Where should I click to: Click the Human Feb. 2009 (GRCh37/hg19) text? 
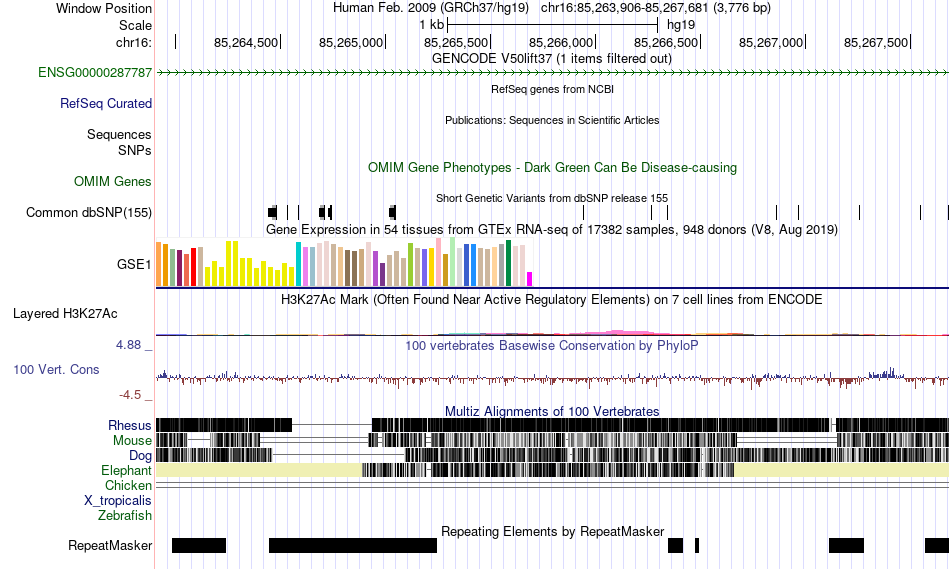[431, 8]
